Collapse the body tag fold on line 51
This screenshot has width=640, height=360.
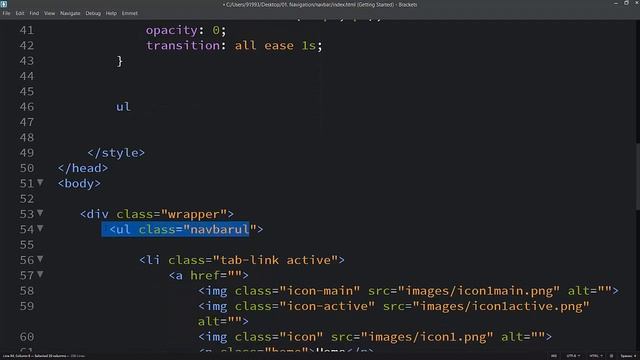click(40, 182)
